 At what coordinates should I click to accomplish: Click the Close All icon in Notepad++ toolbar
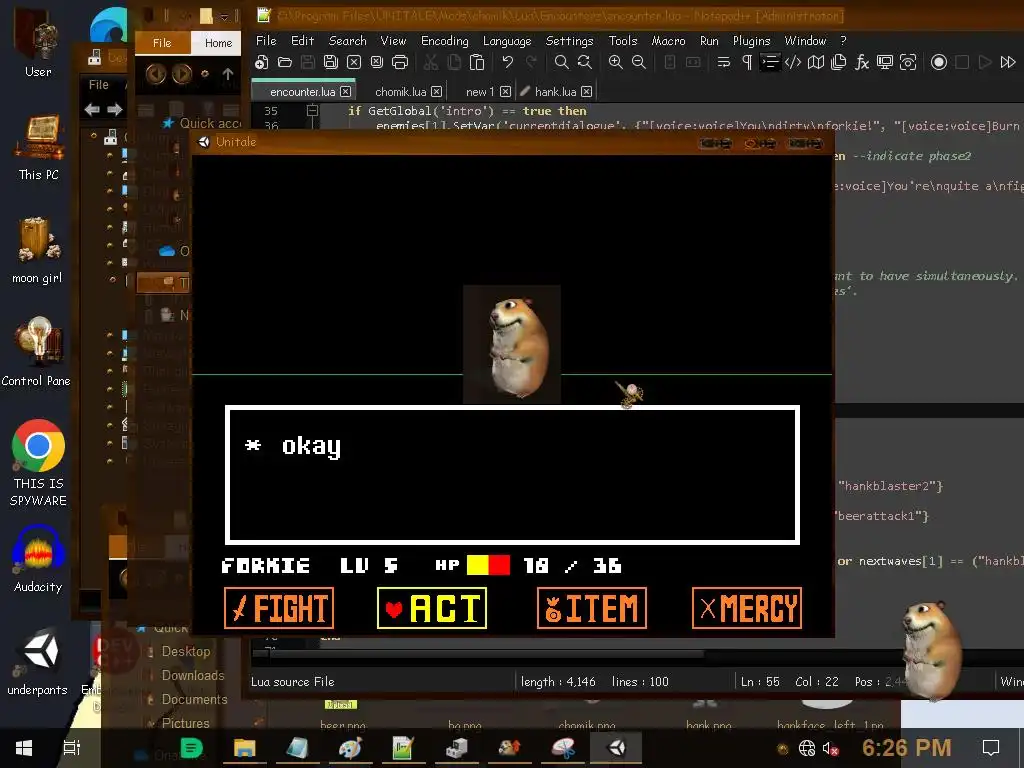tap(377, 62)
